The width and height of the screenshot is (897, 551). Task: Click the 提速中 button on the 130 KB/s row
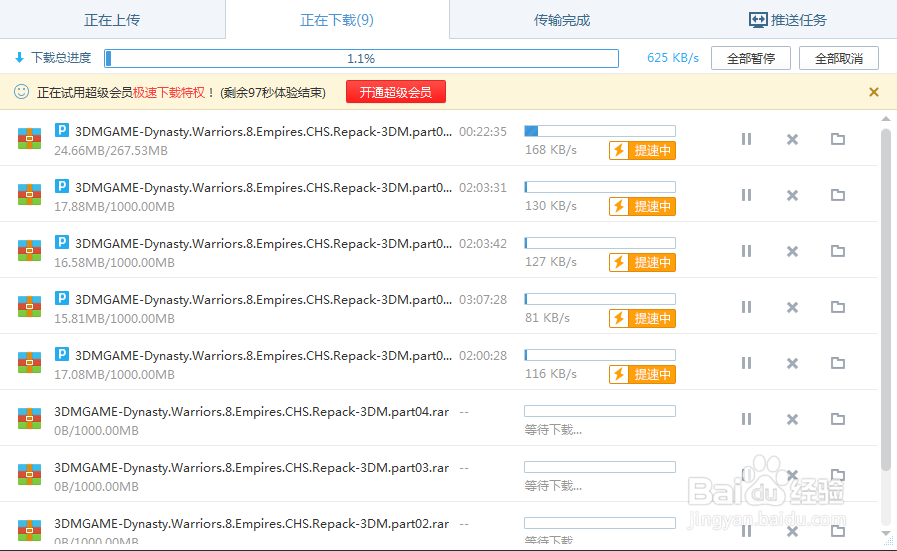[642, 207]
